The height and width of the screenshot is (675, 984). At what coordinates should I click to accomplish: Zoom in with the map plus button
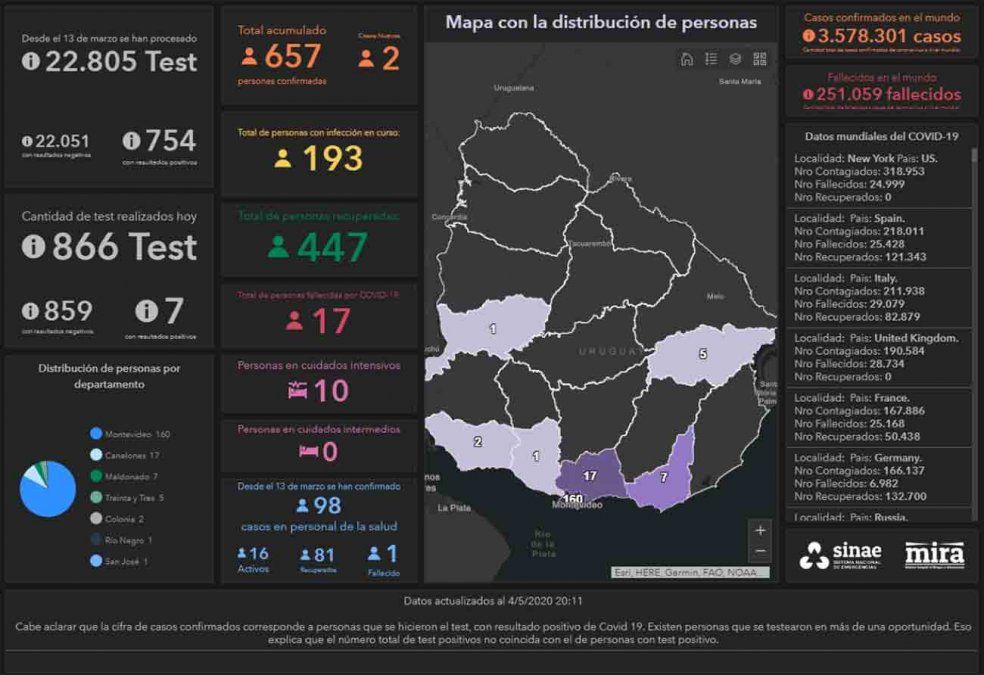click(761, 530)
